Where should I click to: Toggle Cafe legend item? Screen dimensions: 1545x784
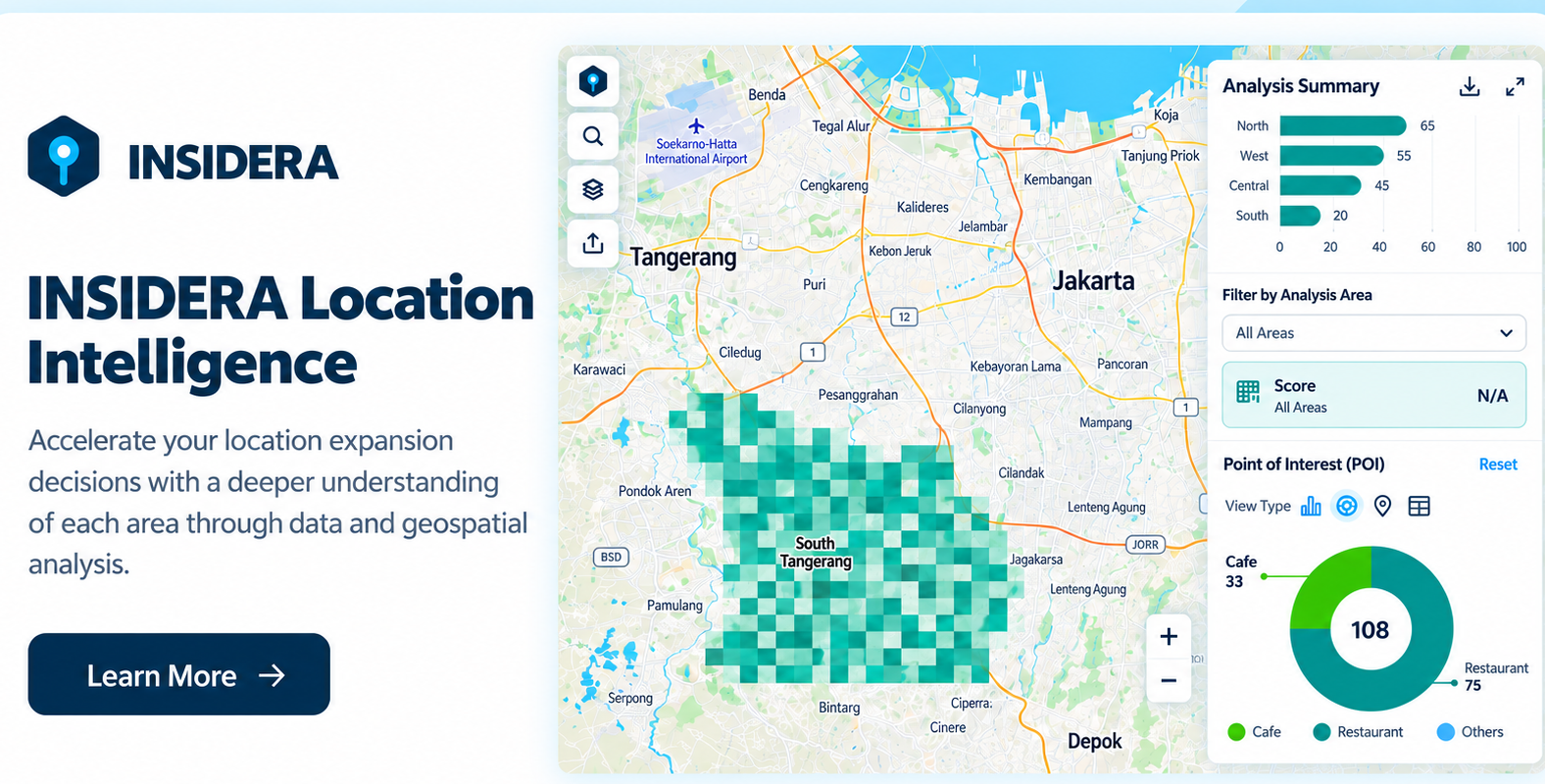click(1255, 732)
